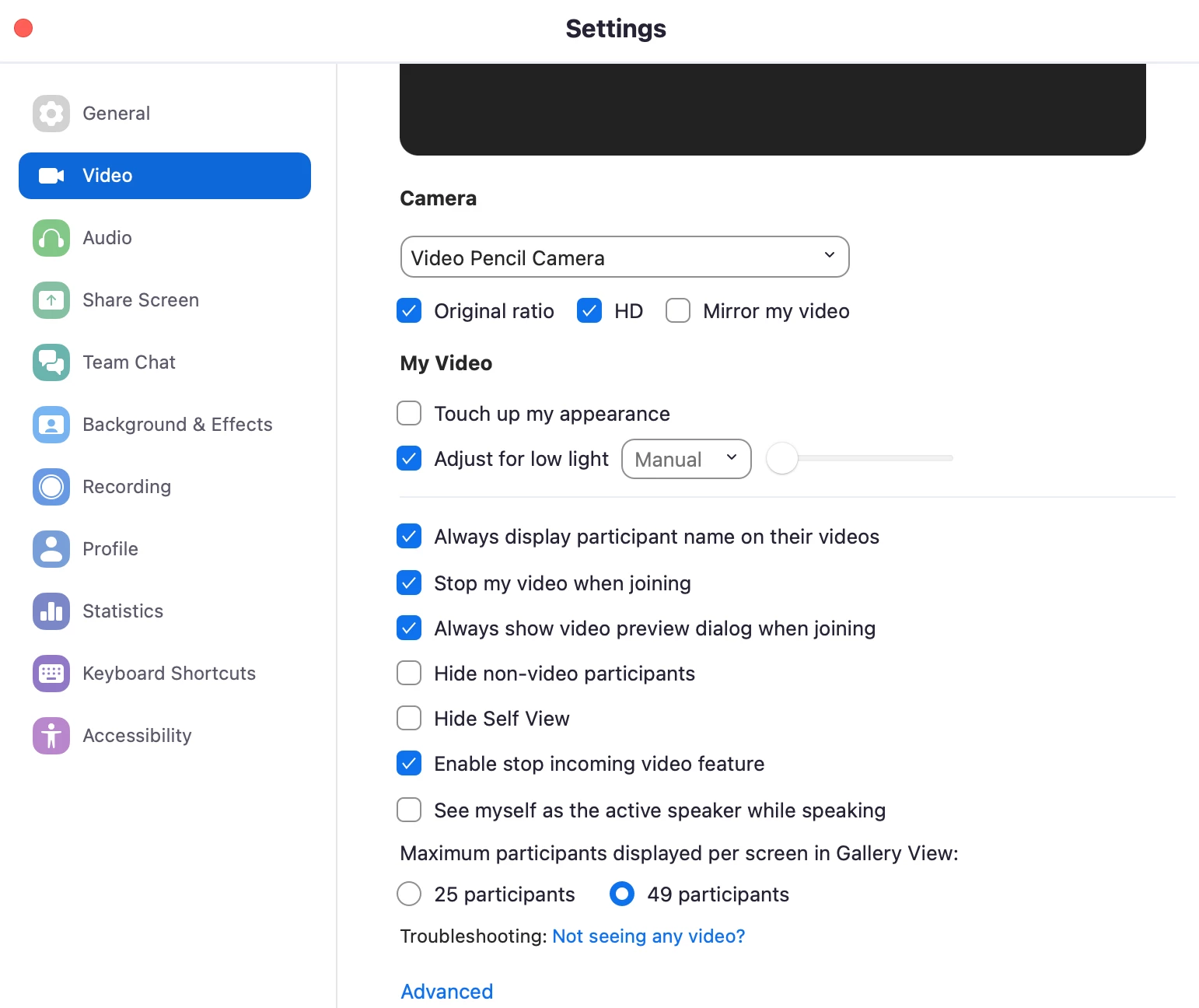The image size is (1199, 1008).
Task: Turn on Touch up my appearance
Action: tap(409, 413)
